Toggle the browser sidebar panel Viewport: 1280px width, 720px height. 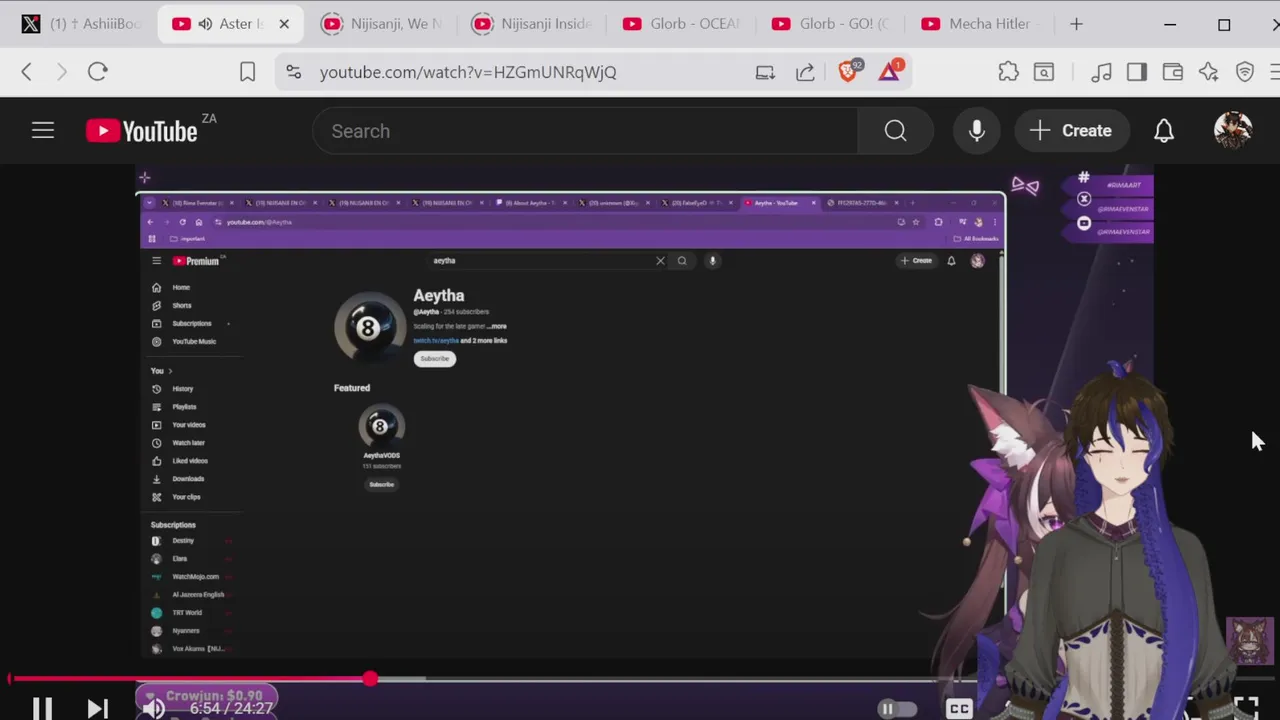click(1137, 72)
